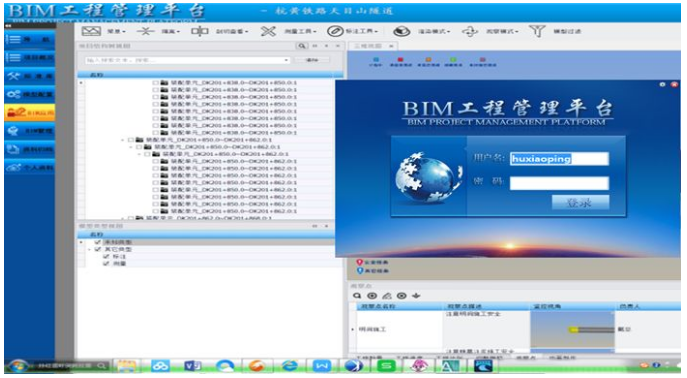Collapse the 其它类型 group in type panel
Image resolution: width=687 pixels, height=378 pixels.
coord(89,249)
